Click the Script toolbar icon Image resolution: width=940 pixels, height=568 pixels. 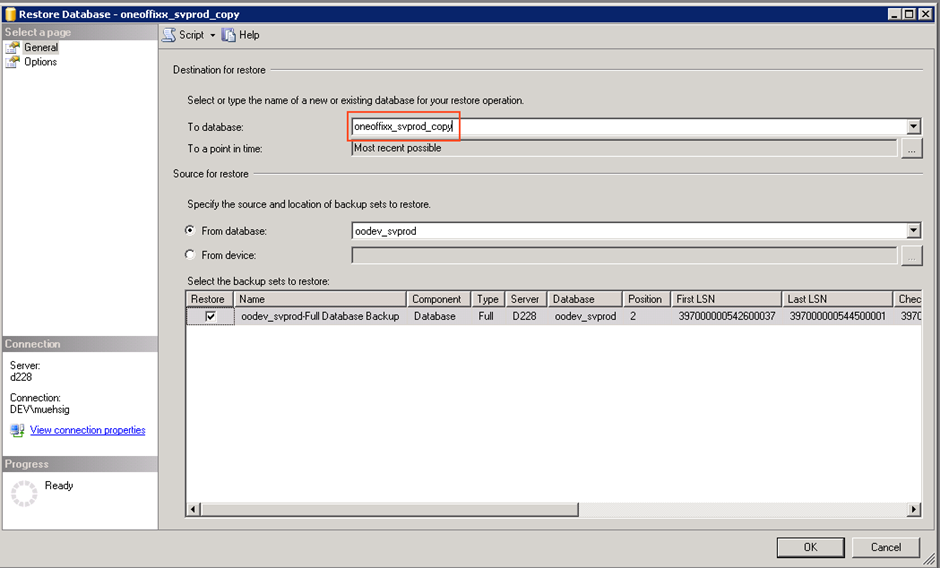169,35
